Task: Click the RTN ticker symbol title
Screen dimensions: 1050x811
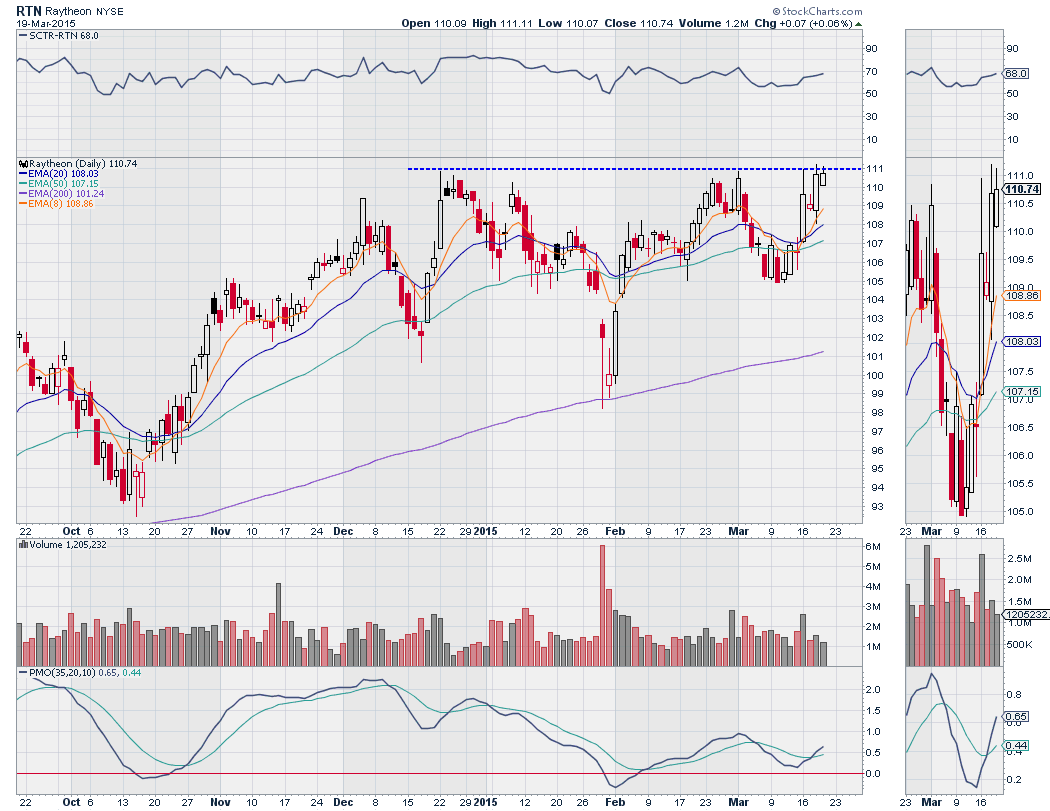Action: click(x=29, y=11)
